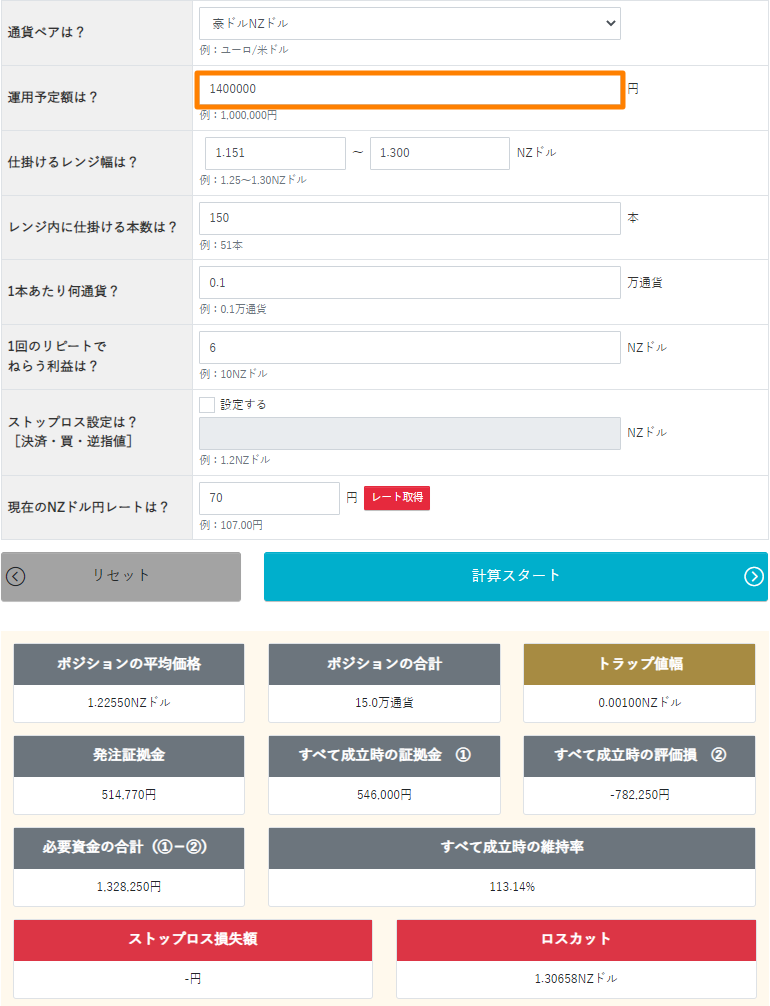Click the 1本あたり何通貨？ label
This screenshot has height=1006, width=770.
[63, 291]
